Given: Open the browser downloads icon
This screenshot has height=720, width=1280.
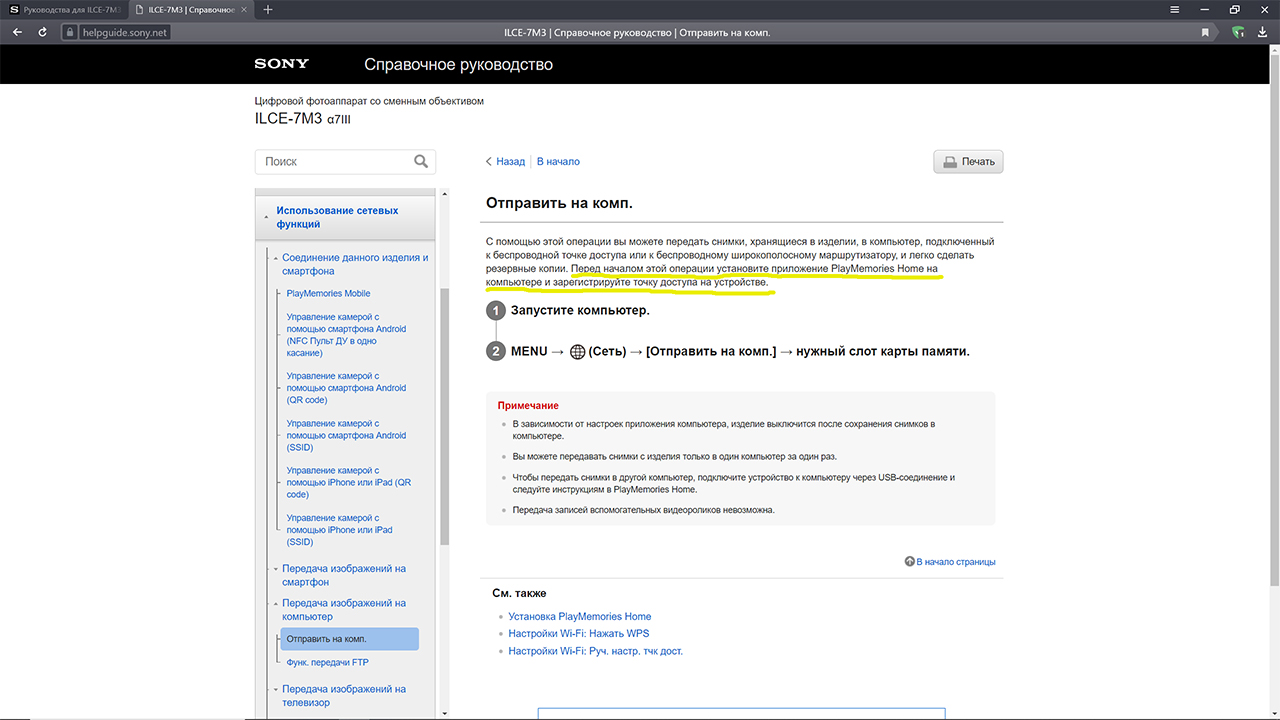Looking at the screenshot, I should tap(1265, 32).
